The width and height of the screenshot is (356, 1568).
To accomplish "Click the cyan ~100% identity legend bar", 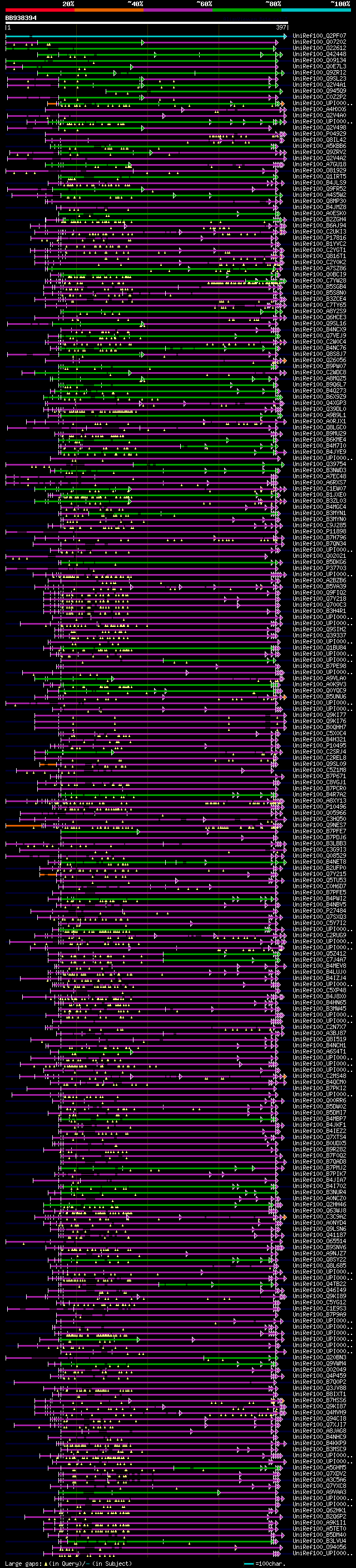I will (x=316, y=10).
